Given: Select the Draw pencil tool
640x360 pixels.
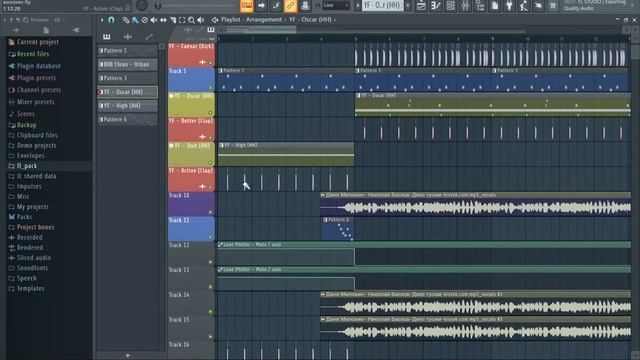Looking at the screenshot, I should pyautogui.click(x=126, y=20).
